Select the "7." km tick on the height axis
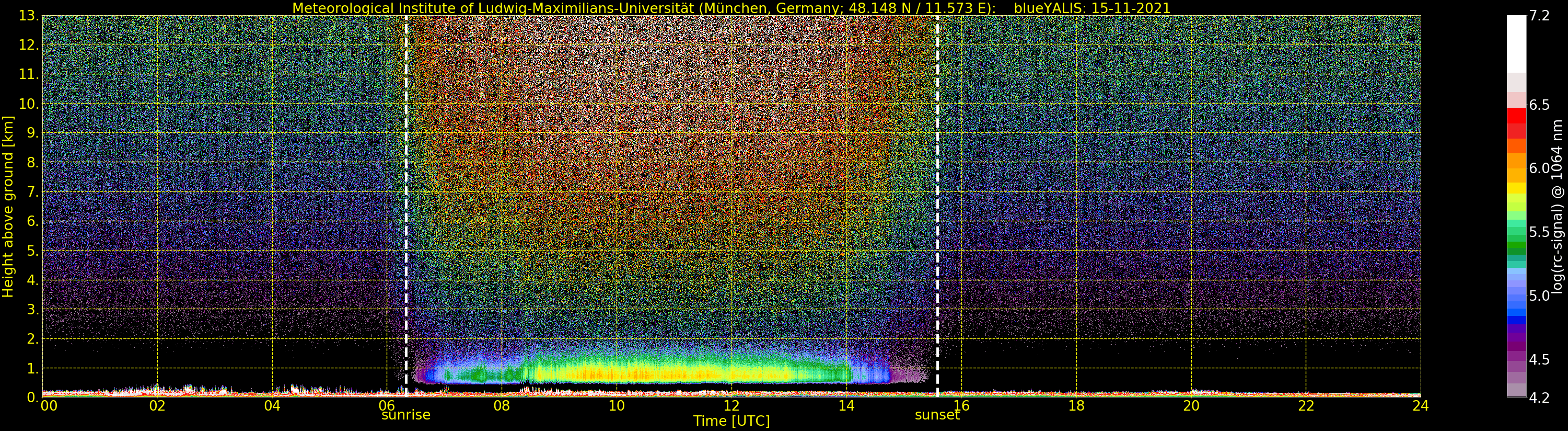Image resolution: width=1568 pixels, height=431 pixels. click(32, 192)
